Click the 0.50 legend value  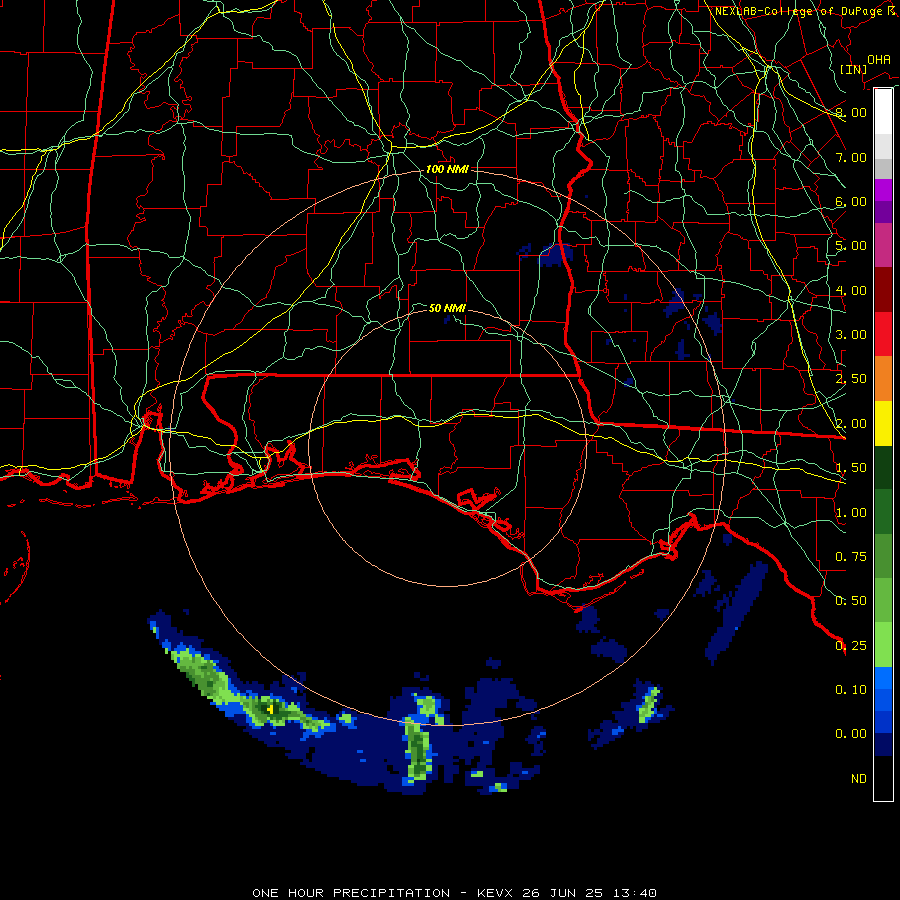click(851, 601)
